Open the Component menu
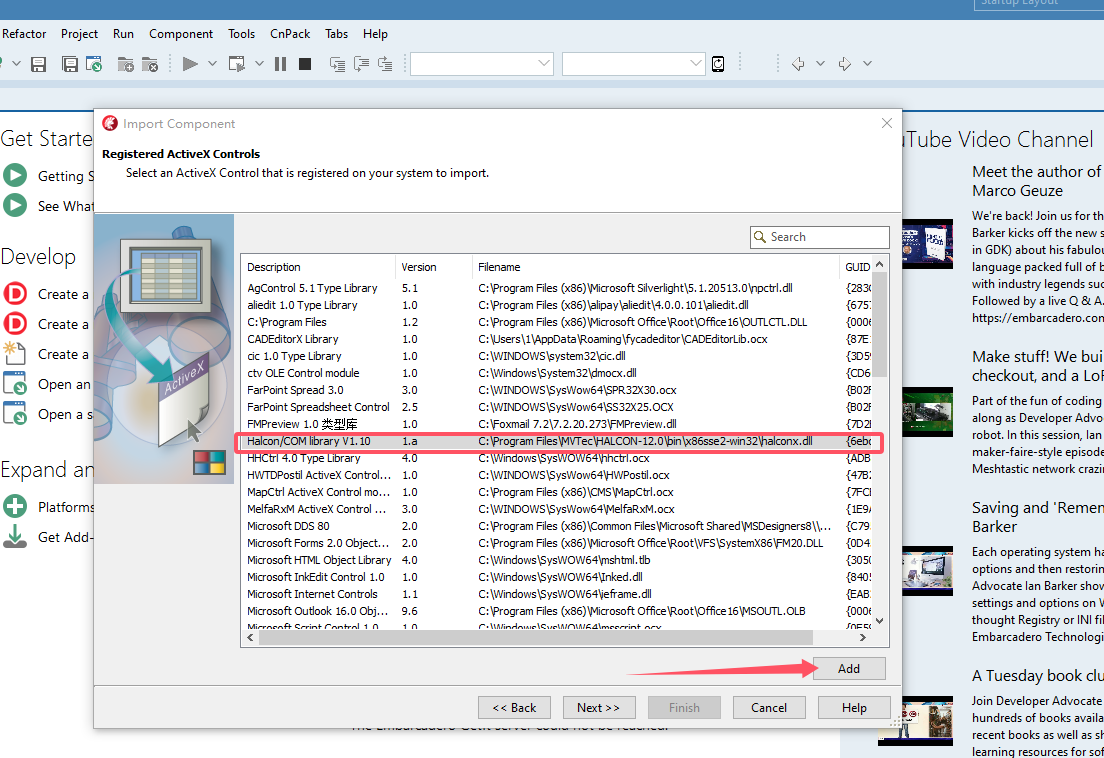Image resolution: width=1104 pixels, height=758 pixels. 181,34
